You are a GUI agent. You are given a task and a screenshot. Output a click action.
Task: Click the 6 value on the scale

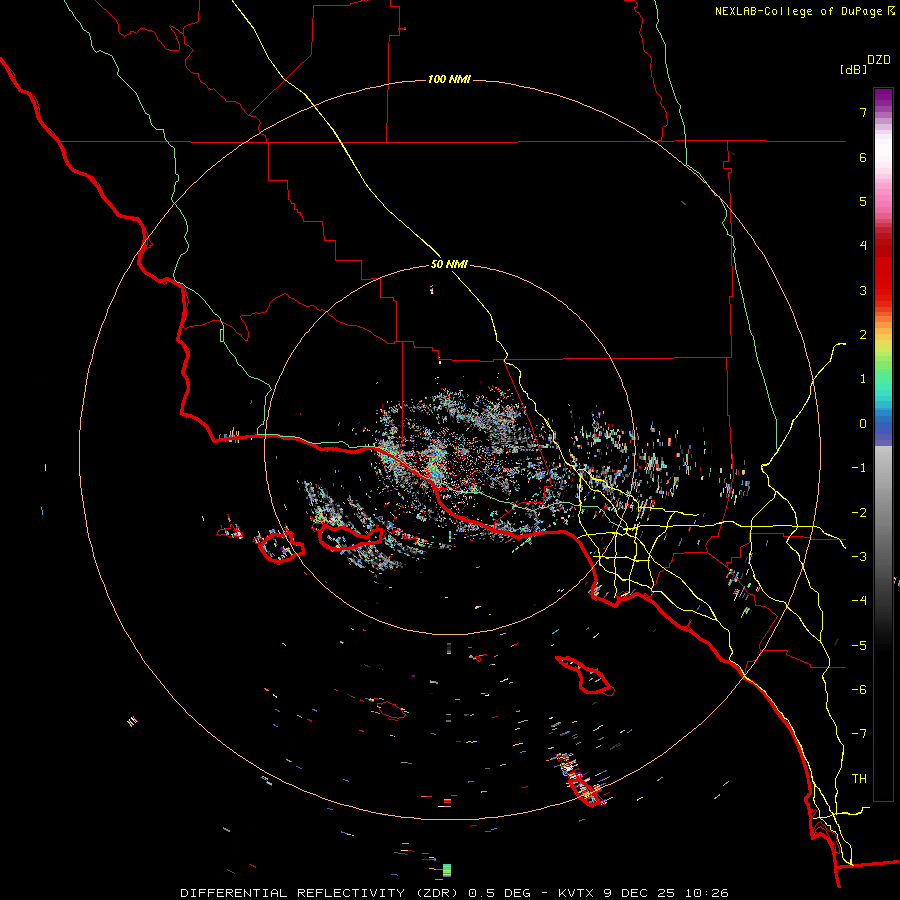(863, 157)
